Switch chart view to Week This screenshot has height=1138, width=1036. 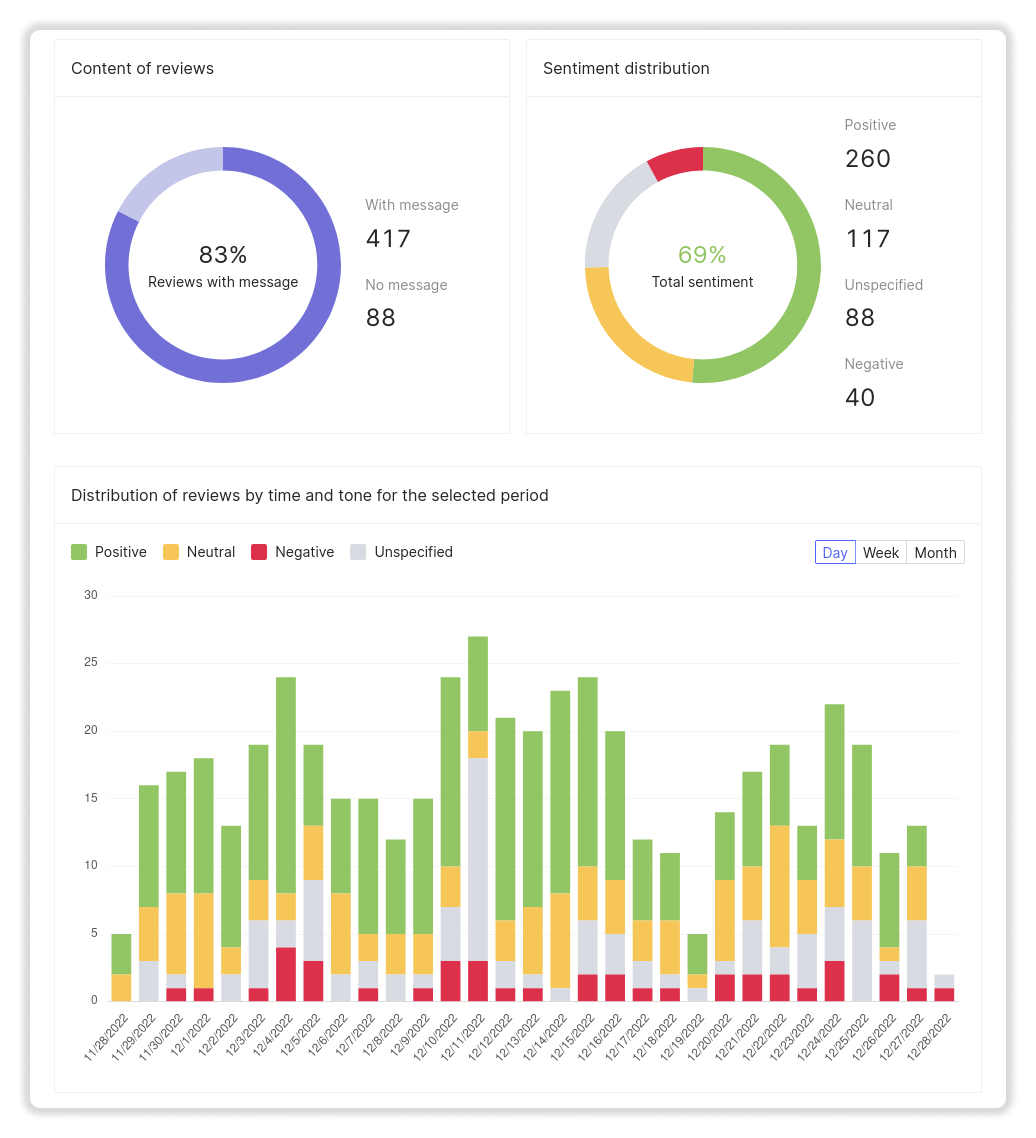click(881, 553)
